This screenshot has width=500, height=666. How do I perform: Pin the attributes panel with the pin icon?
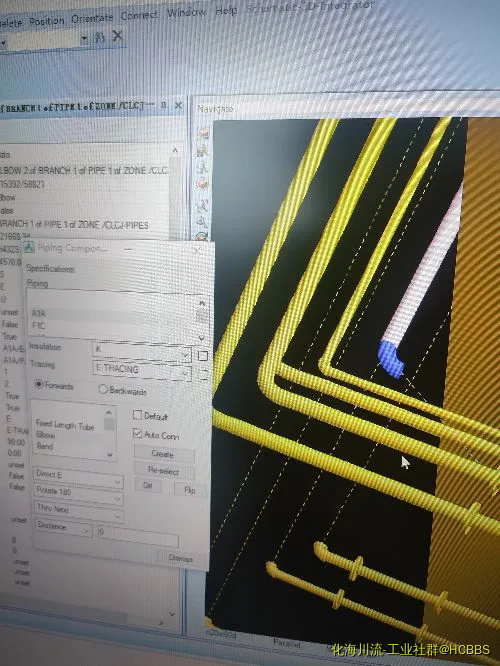point(164,104)
